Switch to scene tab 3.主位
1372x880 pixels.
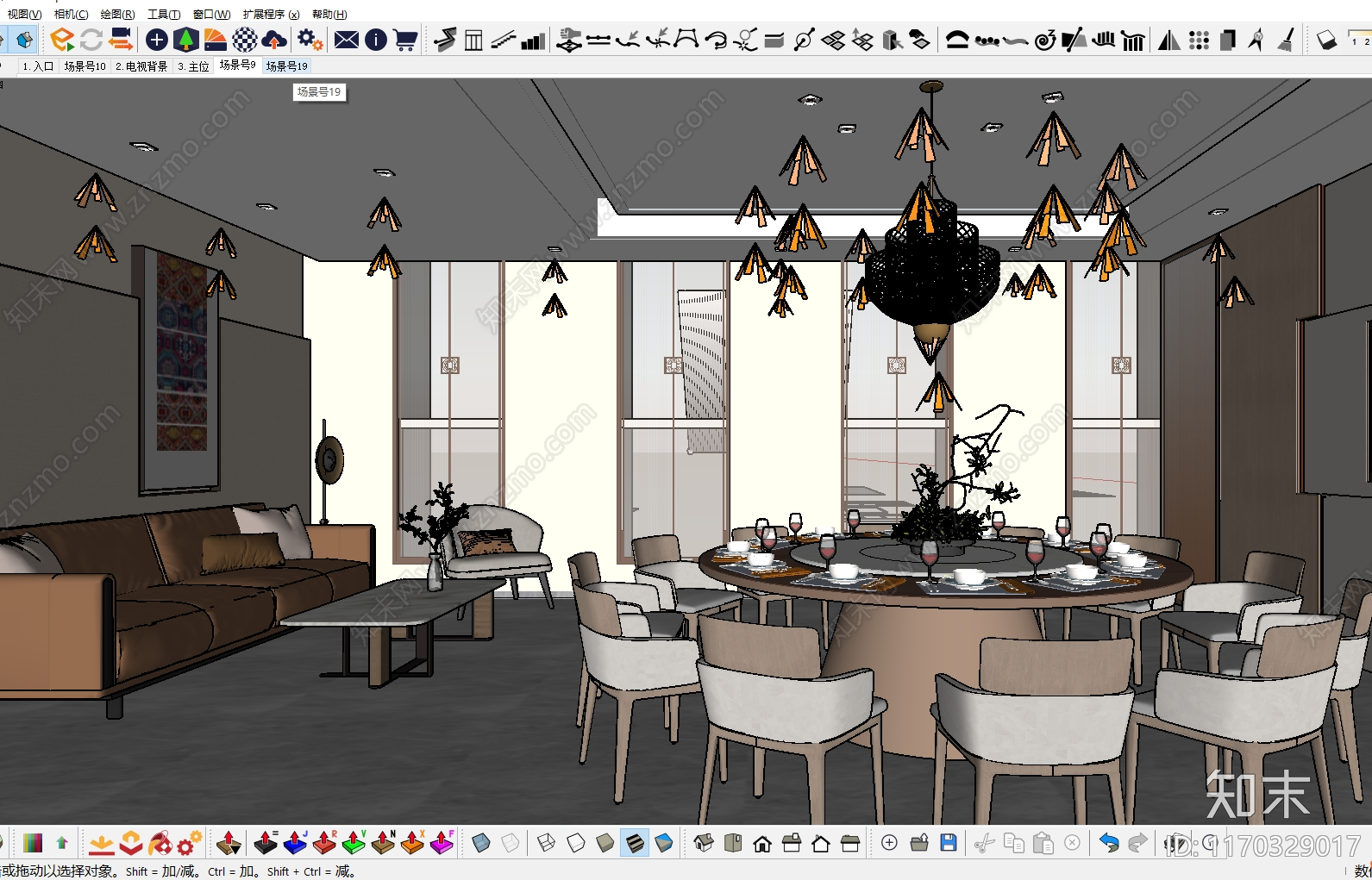coord(193,66)
